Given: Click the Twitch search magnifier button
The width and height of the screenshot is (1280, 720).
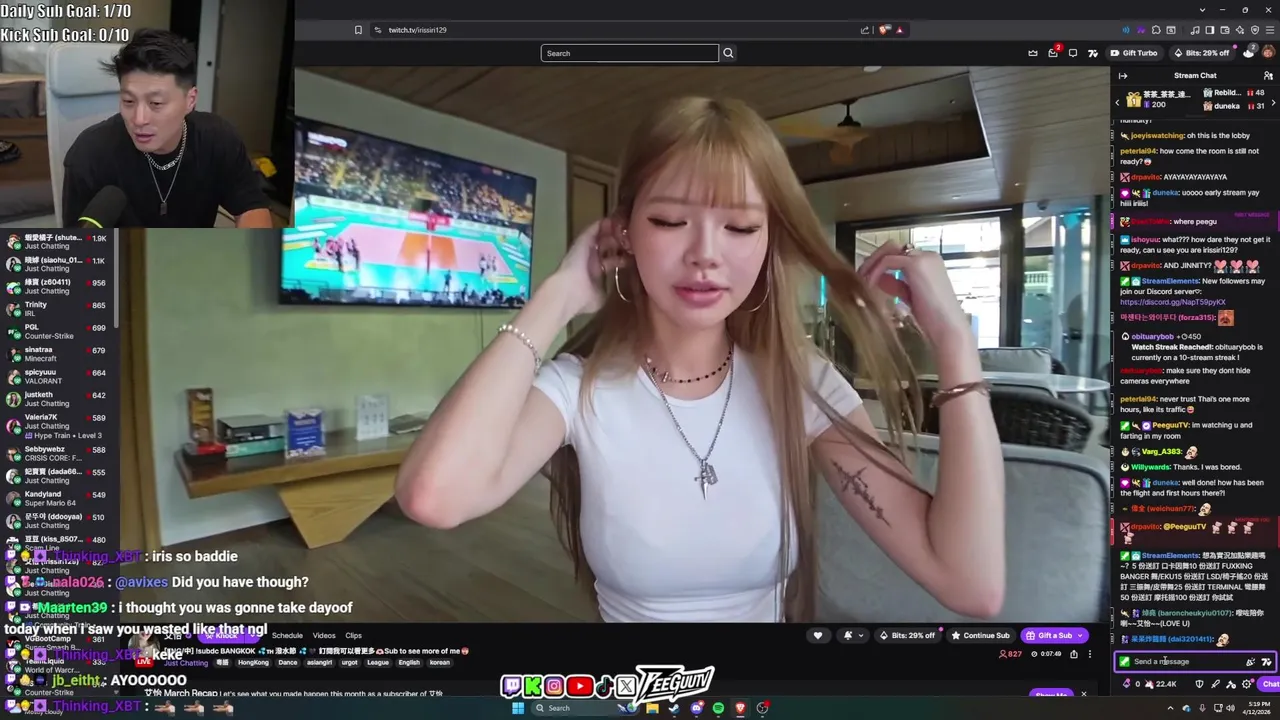Looking at the screenshot, I should tap(728, 53).
